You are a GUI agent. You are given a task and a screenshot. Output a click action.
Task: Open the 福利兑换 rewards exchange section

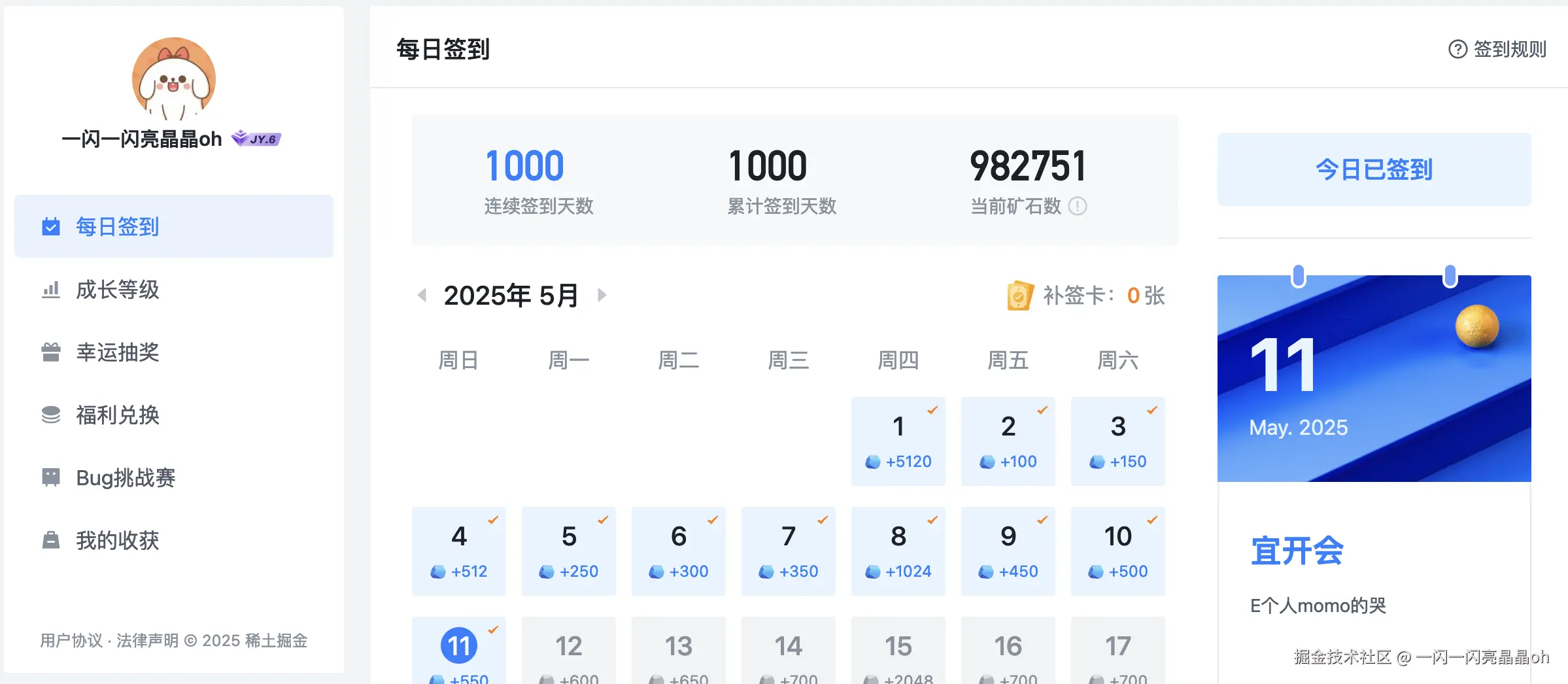point(116,416)
